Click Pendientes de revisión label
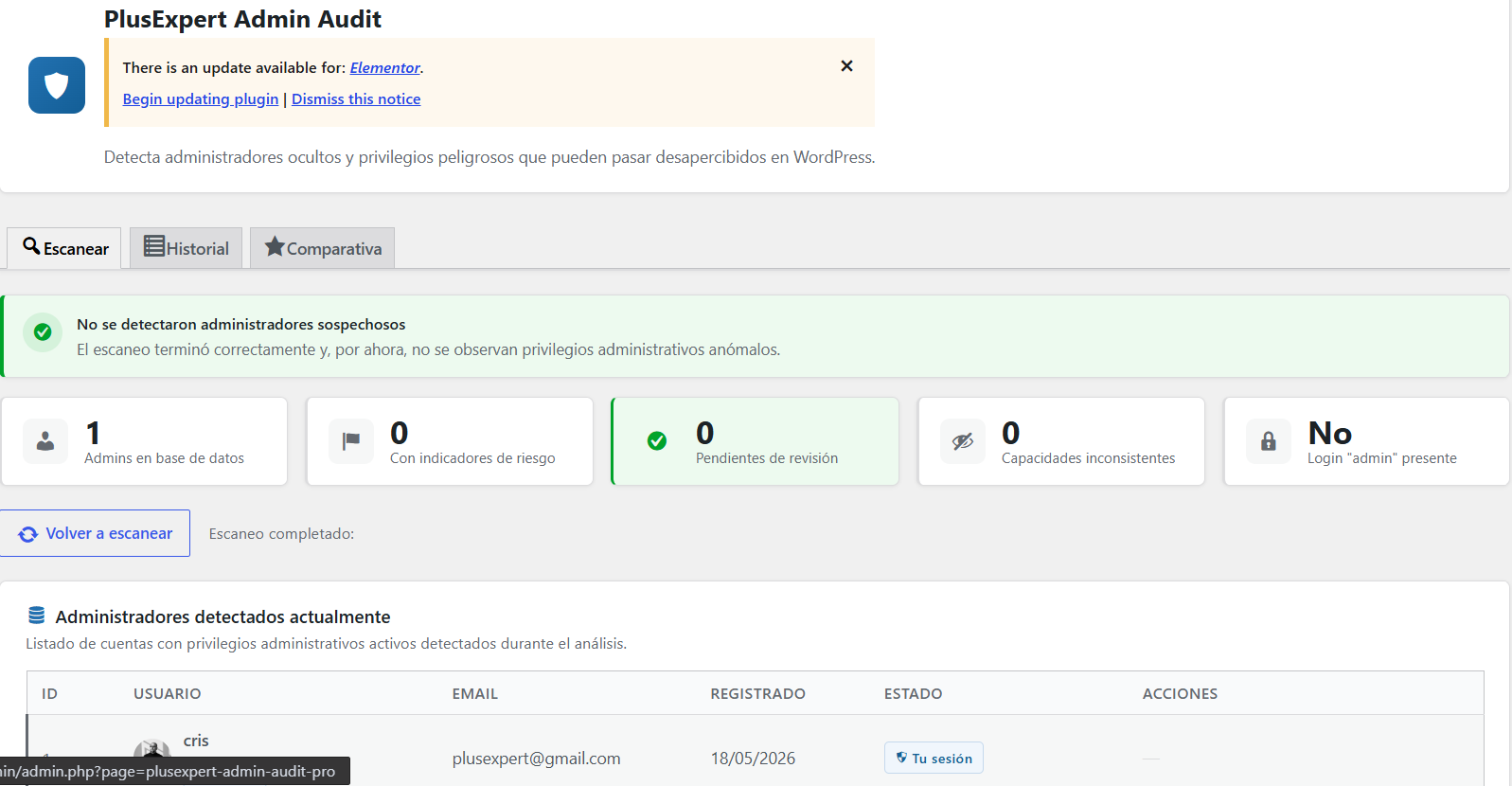Viewport: 1512px width, 786px height. coord(767,458)
